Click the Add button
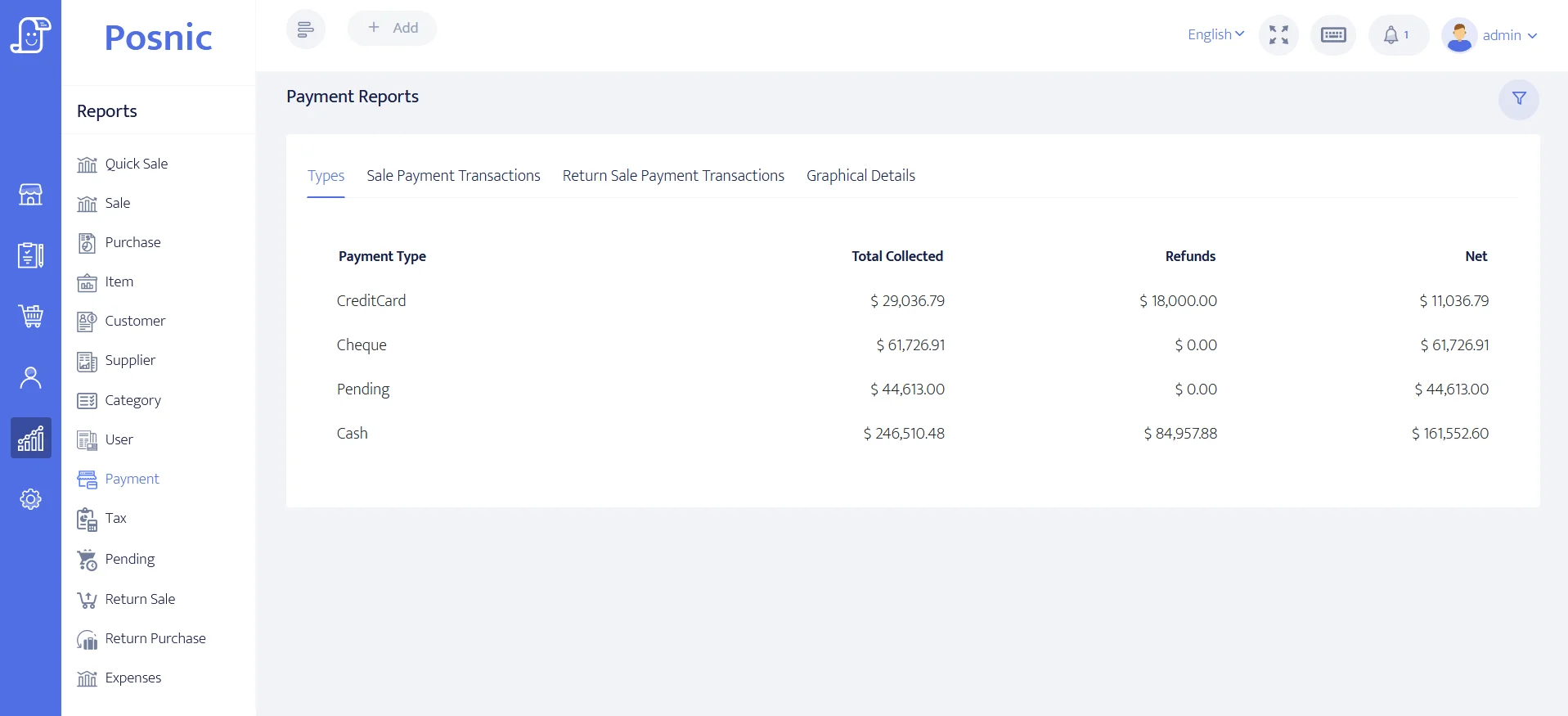 [392, 28]
